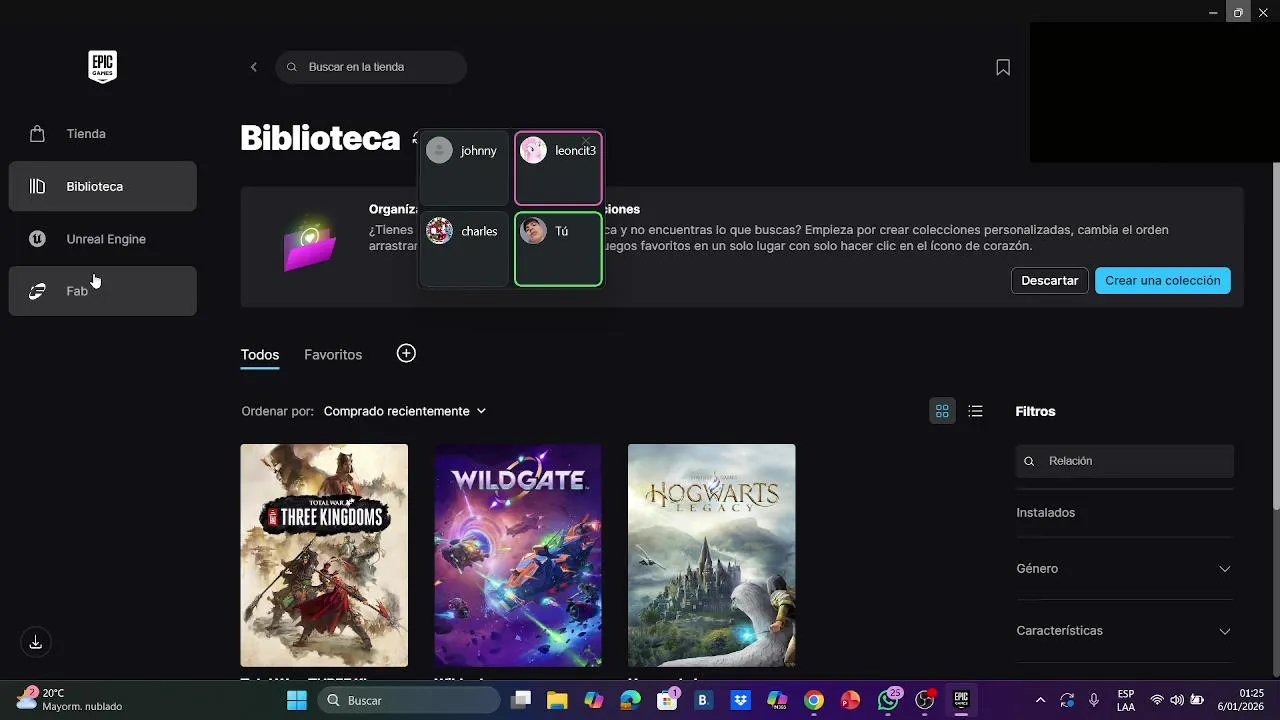Click the Filtros heading
This screenshot has width=1280, height=720.
point(1036,411)
